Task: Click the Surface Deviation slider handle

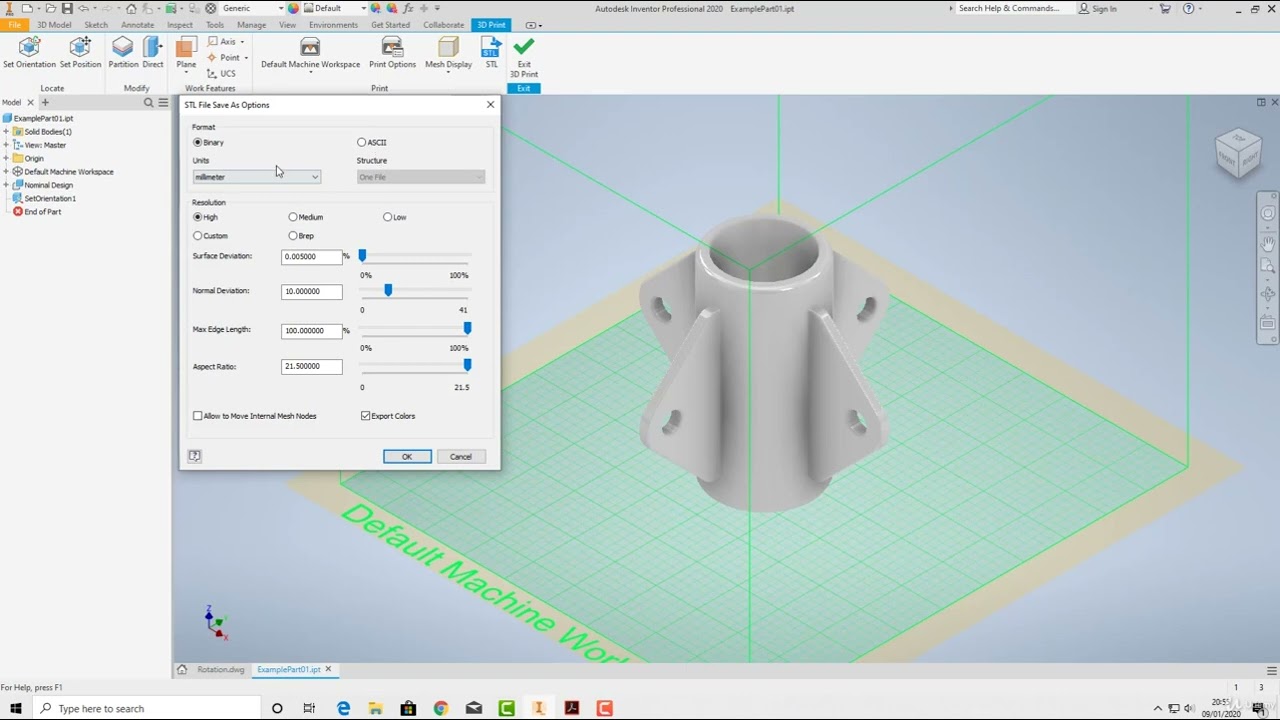Action: click(362, 256)
